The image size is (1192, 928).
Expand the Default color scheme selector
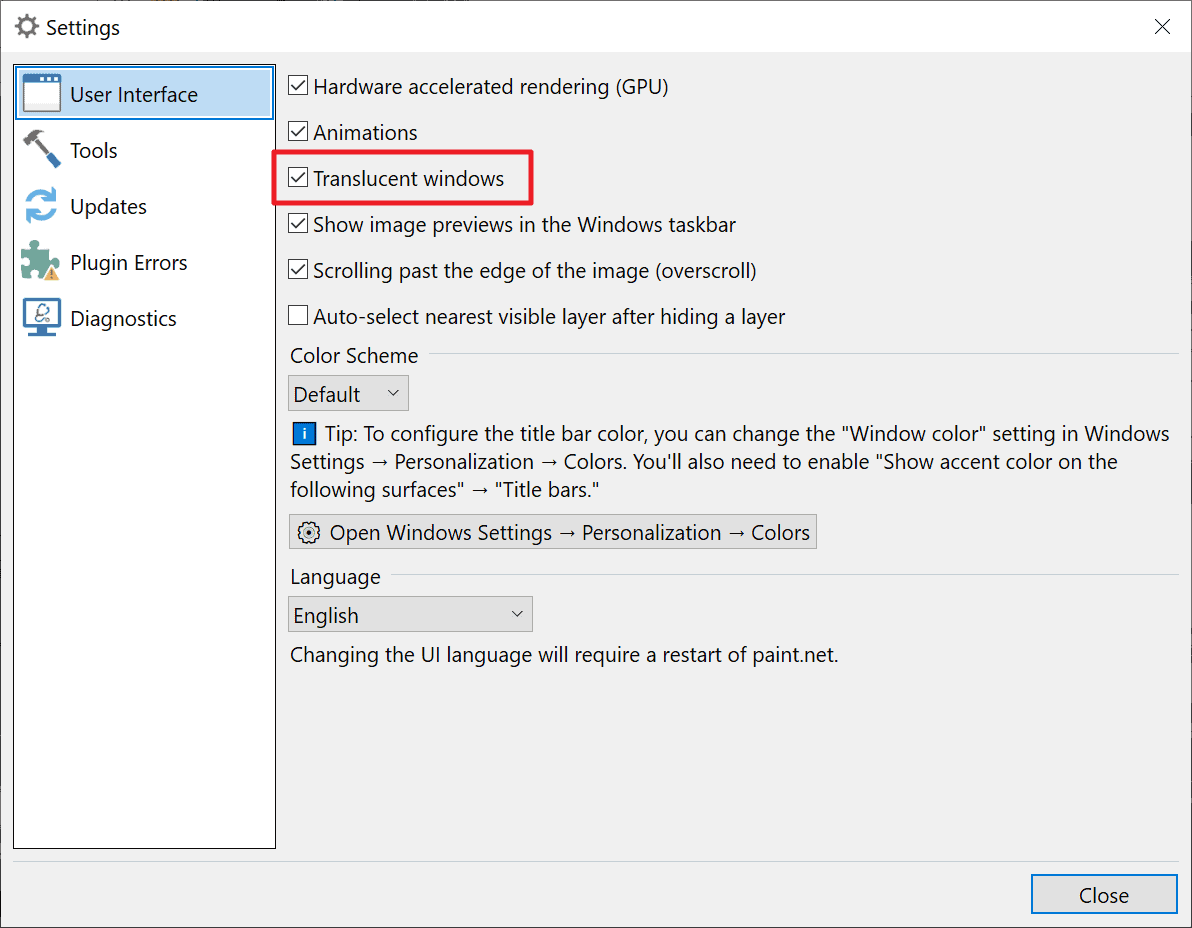348,393
